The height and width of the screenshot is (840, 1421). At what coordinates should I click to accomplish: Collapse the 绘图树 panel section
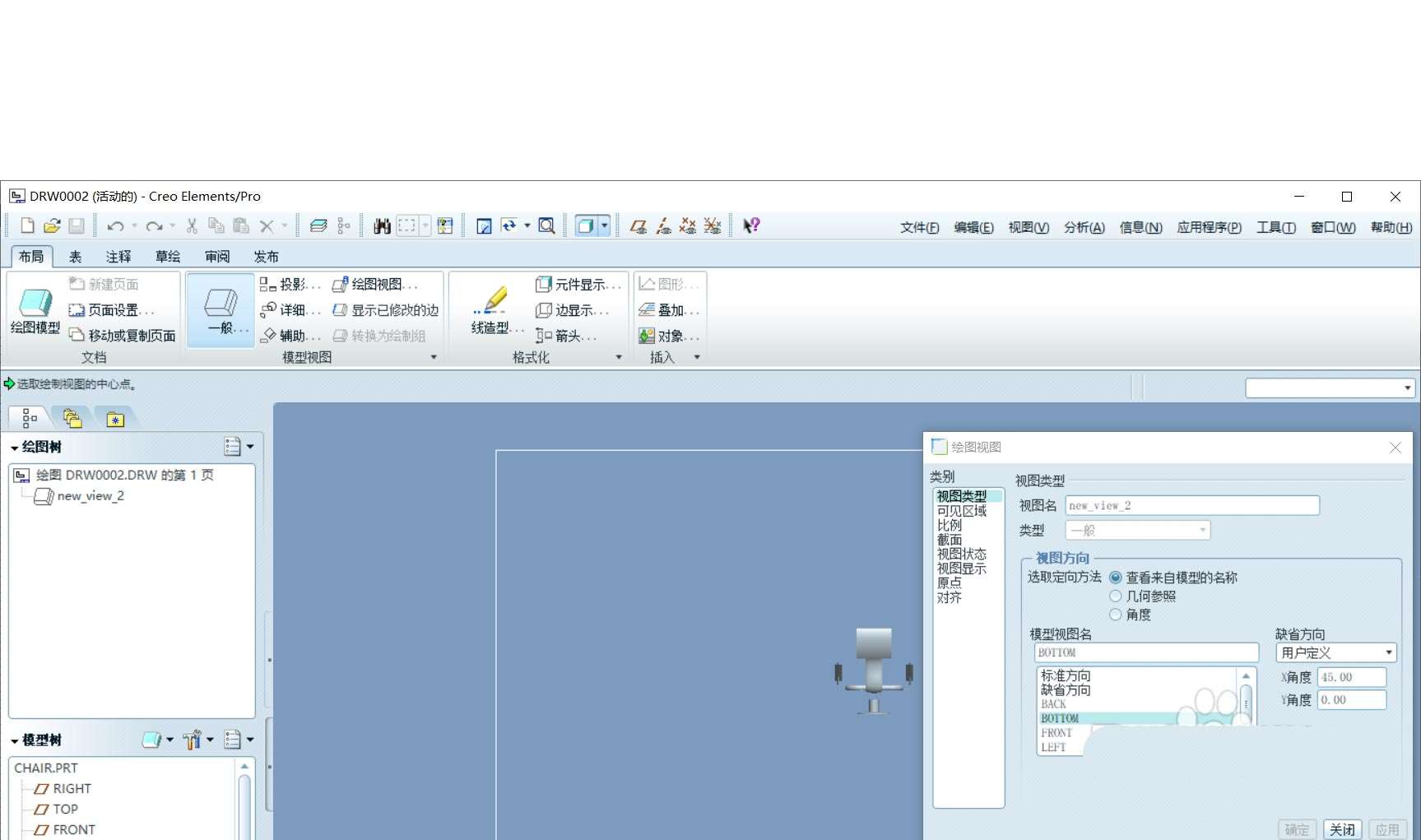click(15, 448)
